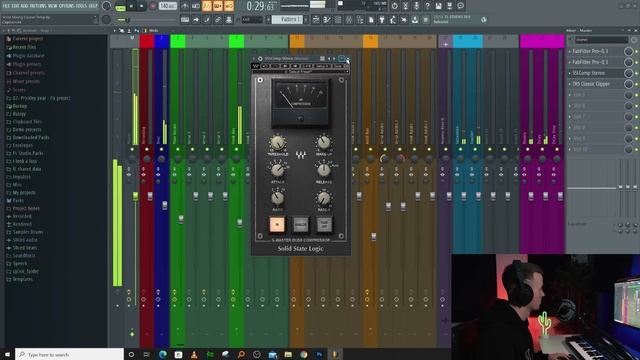Click Waves undo arrow in plugin toolbar
This screenshot has width=640, height=360.
click(x=265, y=66)
